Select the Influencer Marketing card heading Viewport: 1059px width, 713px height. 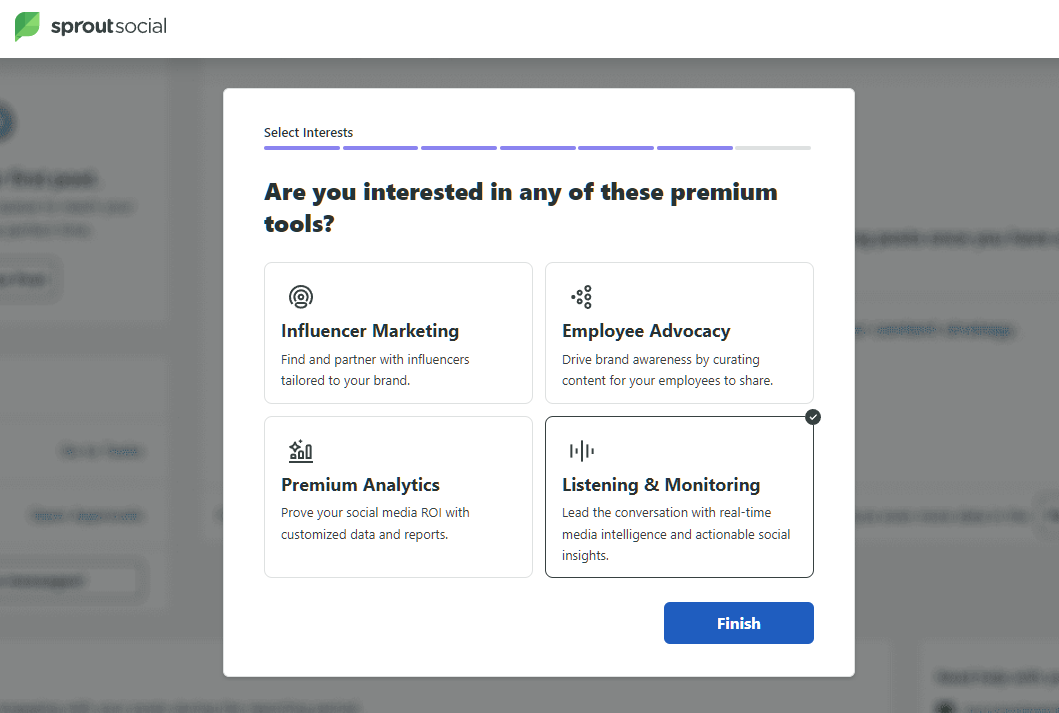pos(370,331)
